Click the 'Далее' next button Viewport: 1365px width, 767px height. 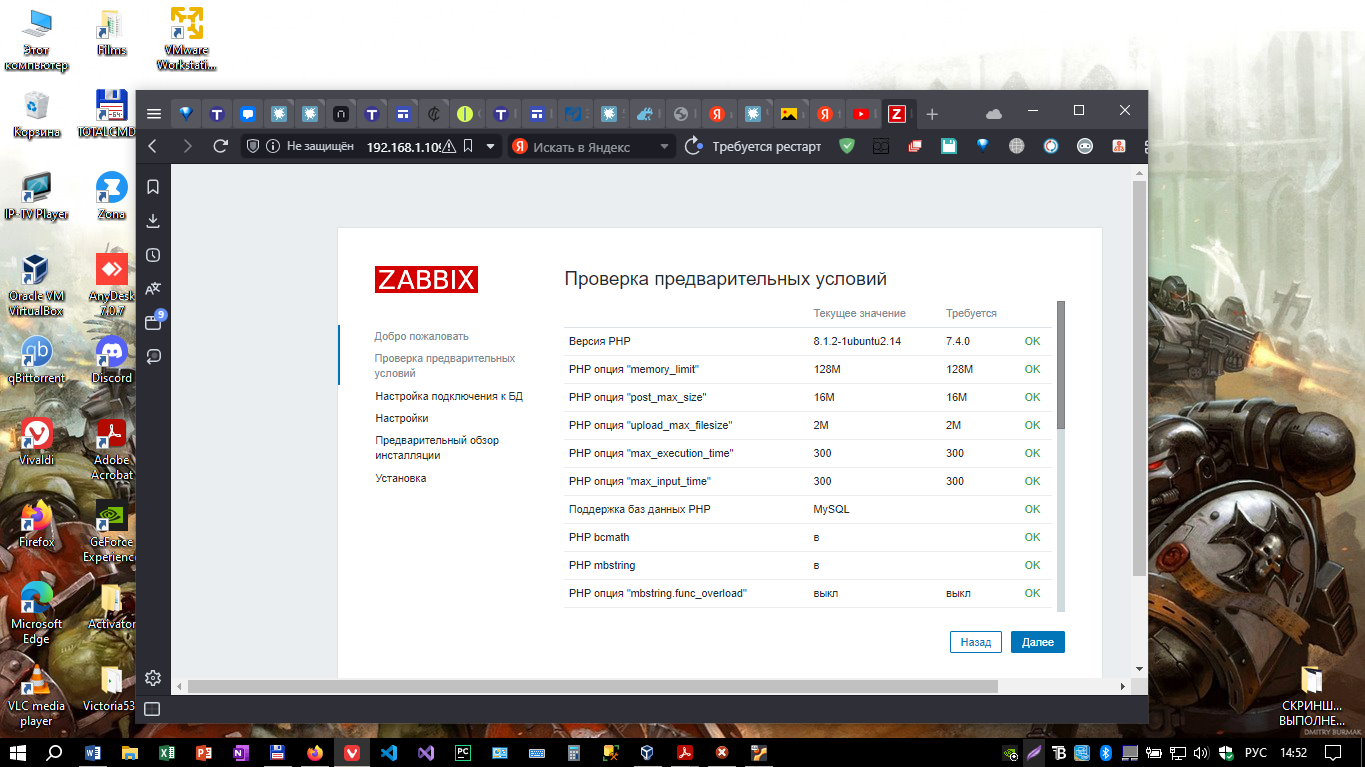[1037, 642]
